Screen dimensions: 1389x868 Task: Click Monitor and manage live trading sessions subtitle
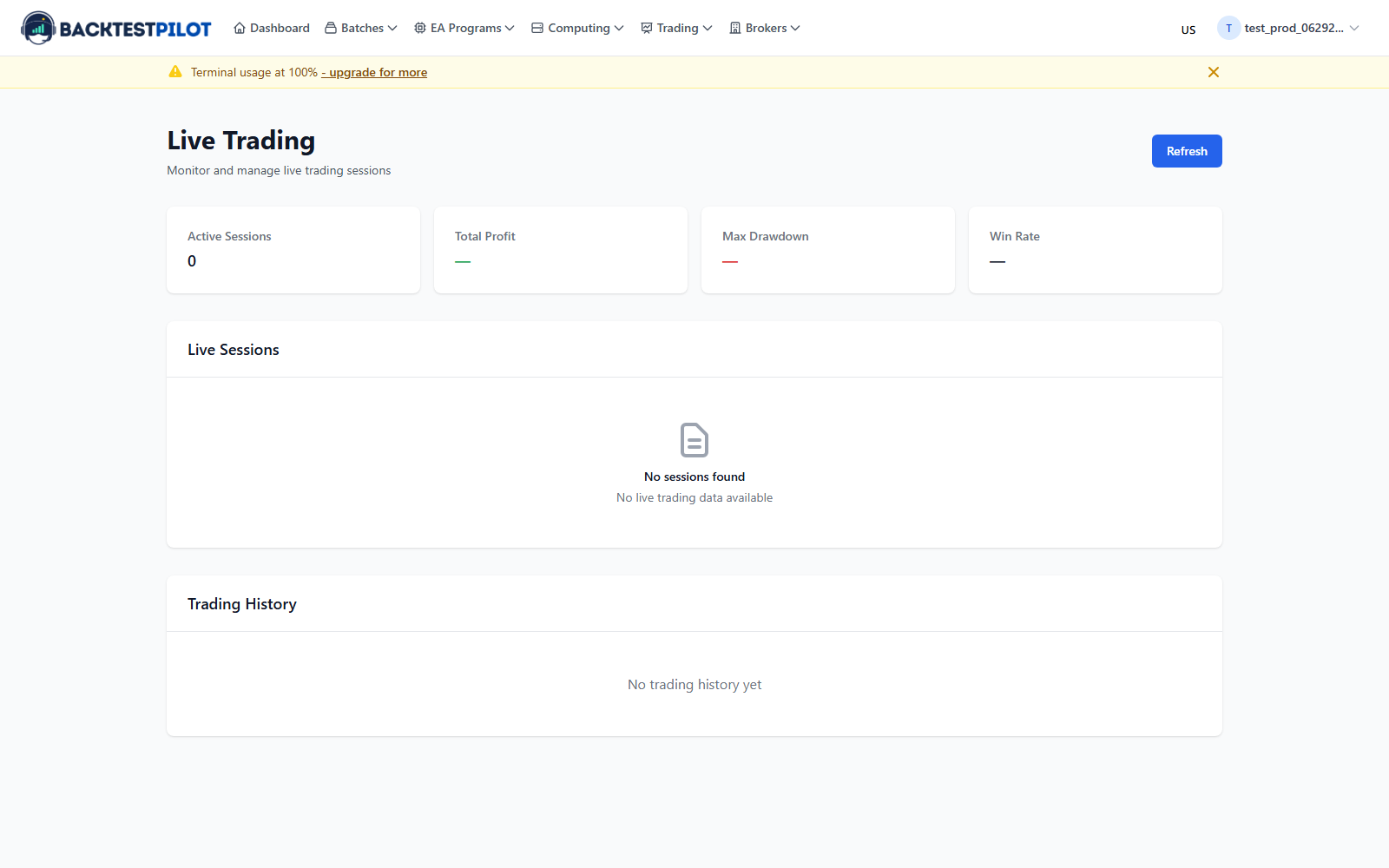pyautogui.click(x=279, y=170)
